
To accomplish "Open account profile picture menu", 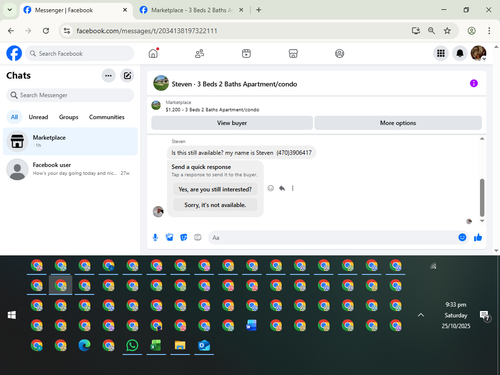I will click(478, 53).
